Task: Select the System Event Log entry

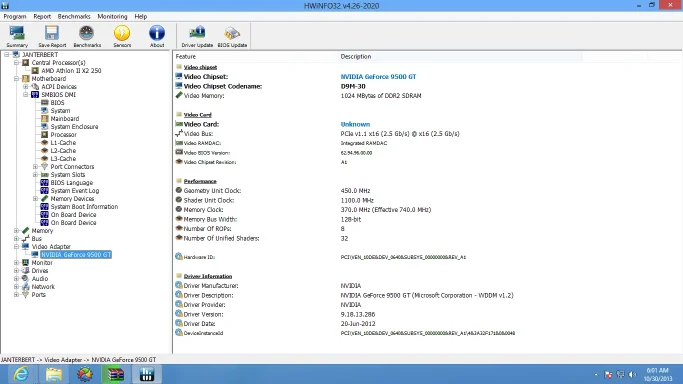Action: (x=75, y=191)
